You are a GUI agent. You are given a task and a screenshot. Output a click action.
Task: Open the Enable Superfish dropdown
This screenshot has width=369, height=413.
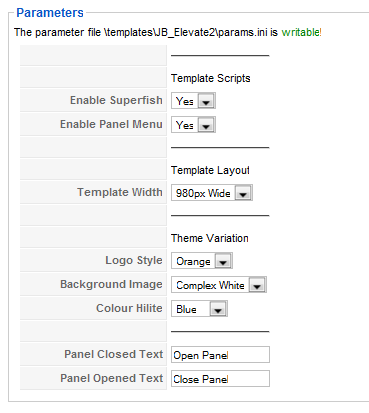click(193, 101)
